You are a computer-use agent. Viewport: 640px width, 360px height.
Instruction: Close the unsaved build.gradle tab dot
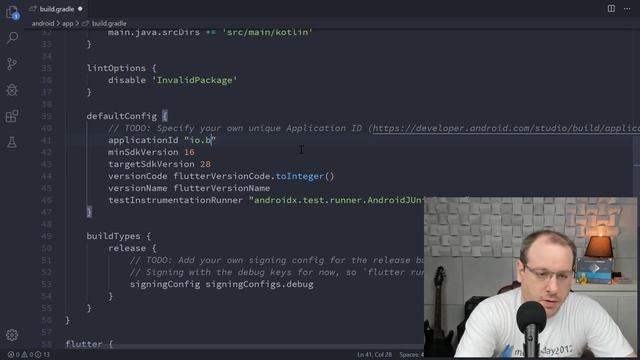80,9
